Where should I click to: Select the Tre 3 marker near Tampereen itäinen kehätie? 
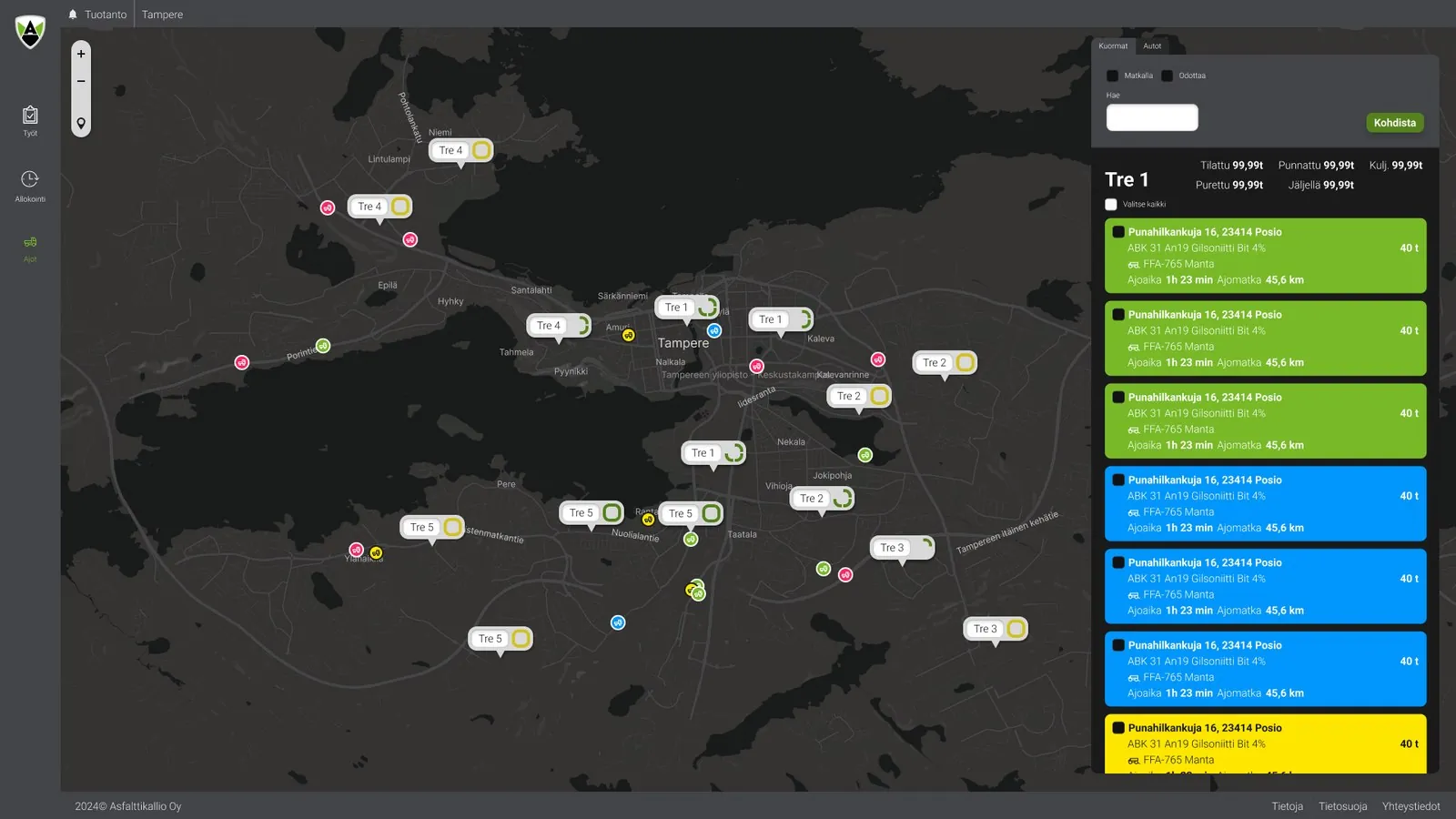pos(902,548)
